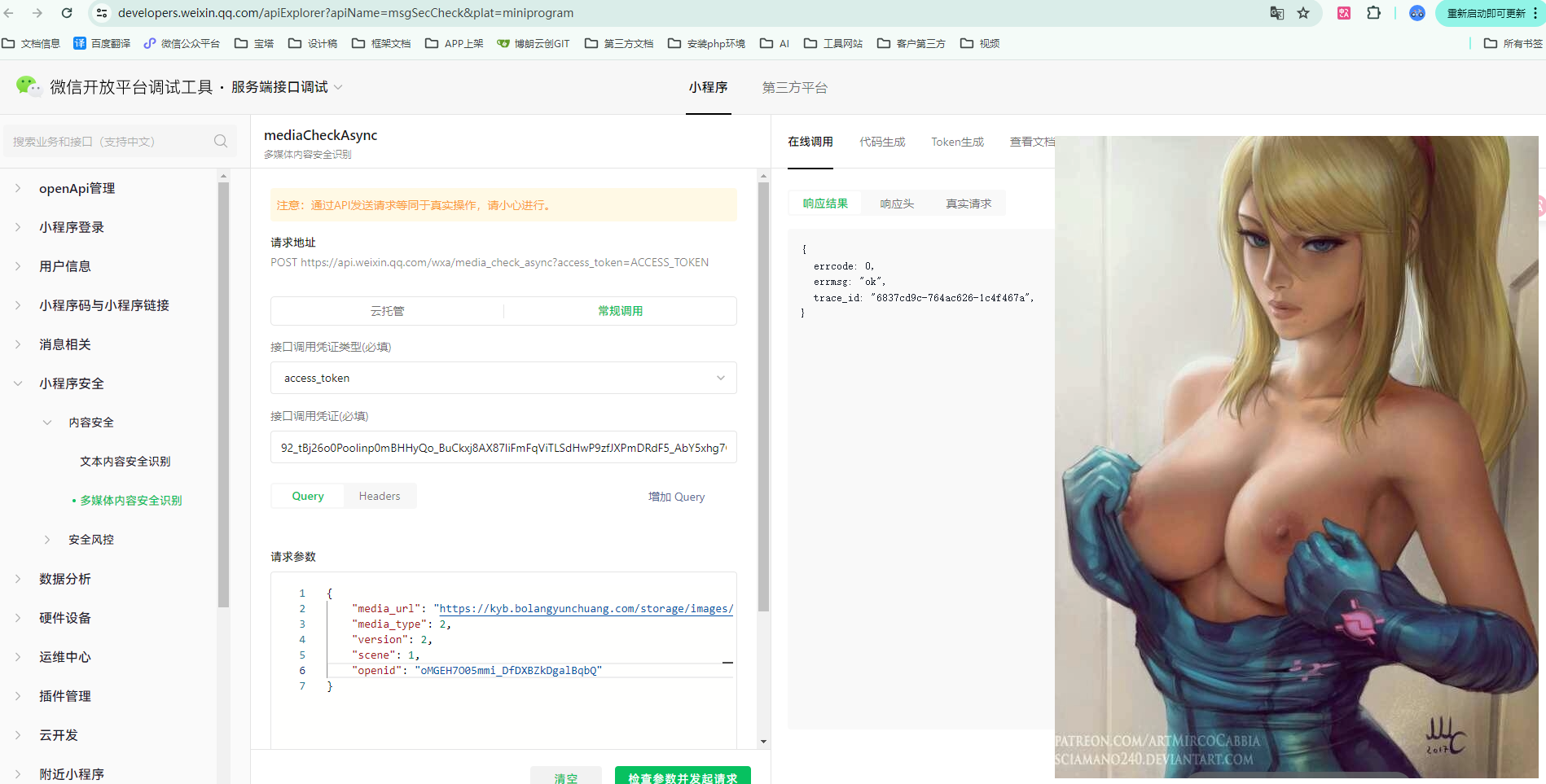Screen dimensions: 1546x784
Task: Select the Token生成 tab
Action: (x=957, y=142)
